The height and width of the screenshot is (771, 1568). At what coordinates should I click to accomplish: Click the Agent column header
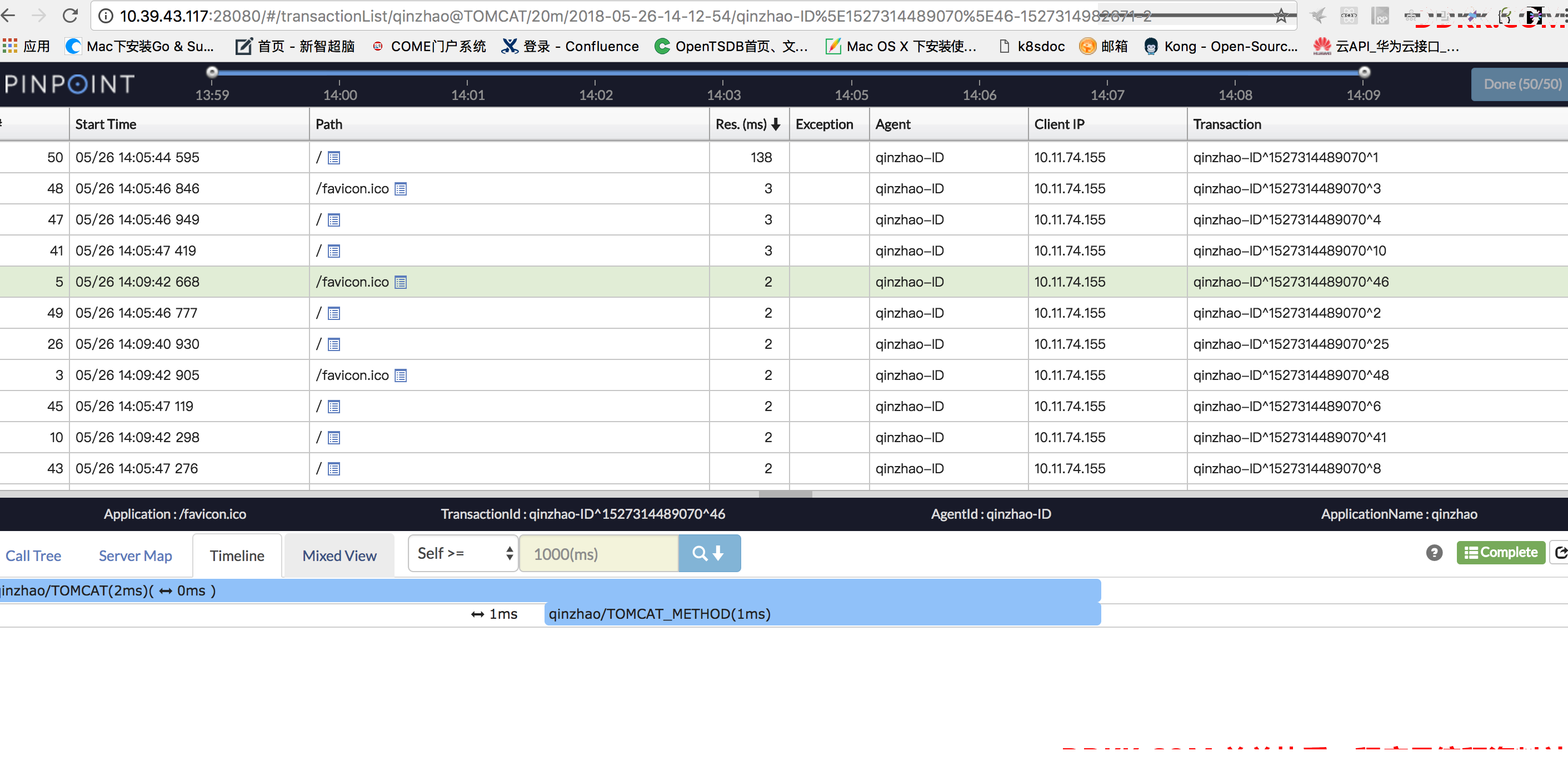coord(949,124)
